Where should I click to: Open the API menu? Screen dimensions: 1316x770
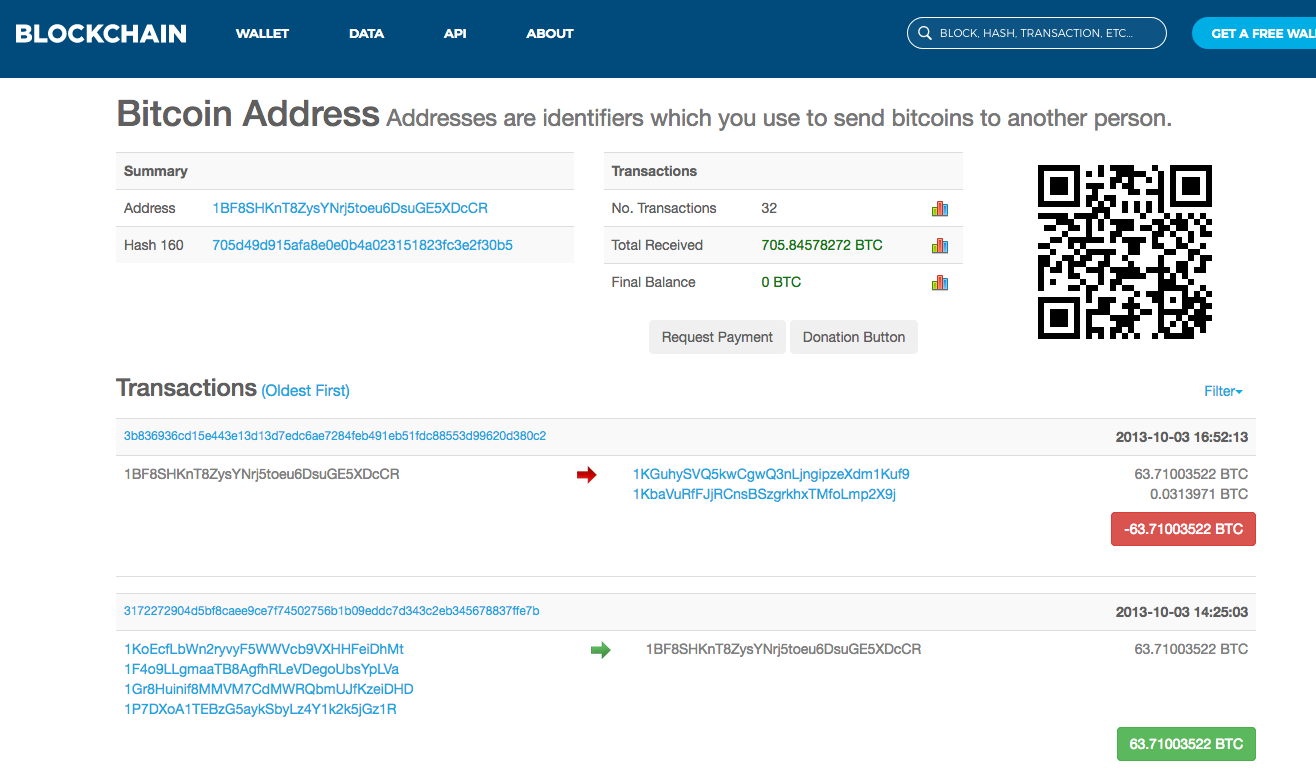455,33
